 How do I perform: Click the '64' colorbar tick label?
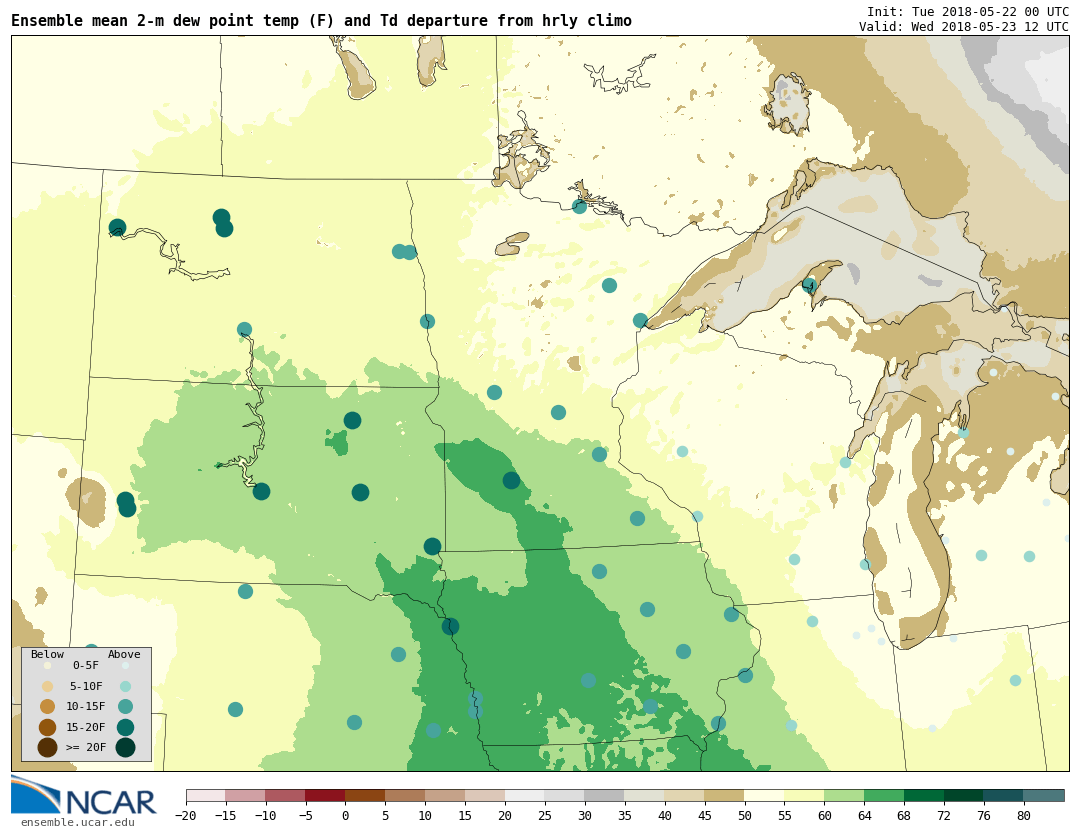[x=864, y=816]
